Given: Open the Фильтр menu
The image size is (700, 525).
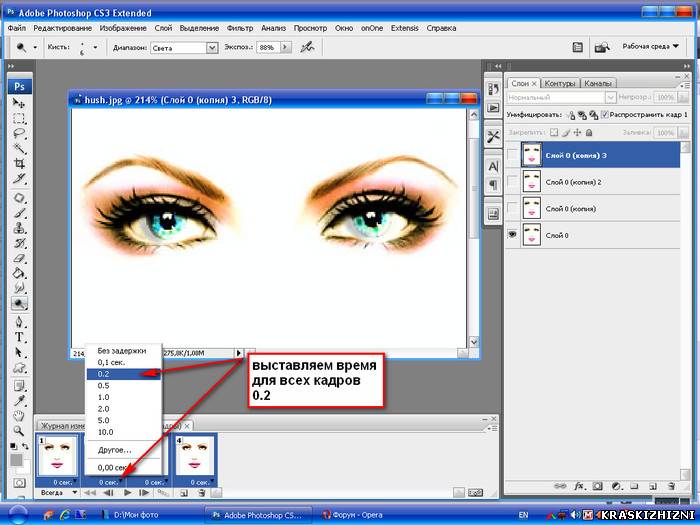Looking at the screenshot, I should pos(240,28).
